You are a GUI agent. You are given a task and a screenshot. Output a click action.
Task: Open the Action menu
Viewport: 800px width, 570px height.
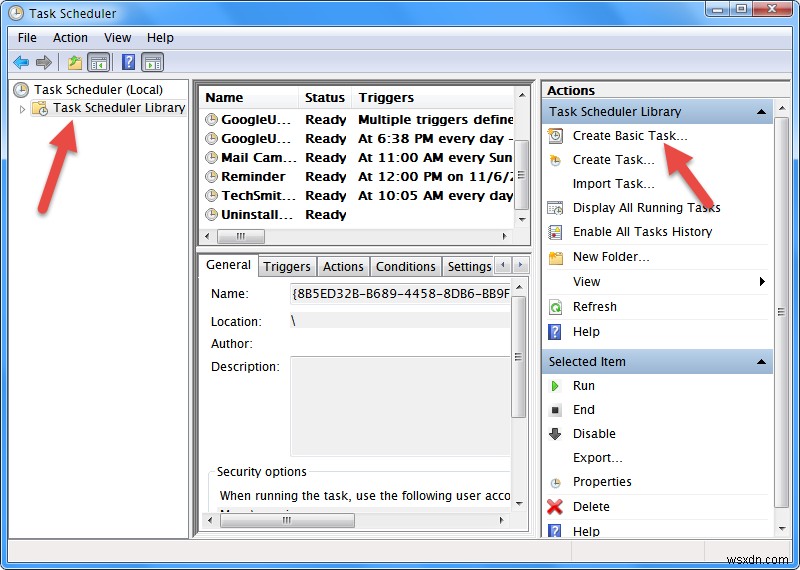pyautogui.click(x=70, y=38)
